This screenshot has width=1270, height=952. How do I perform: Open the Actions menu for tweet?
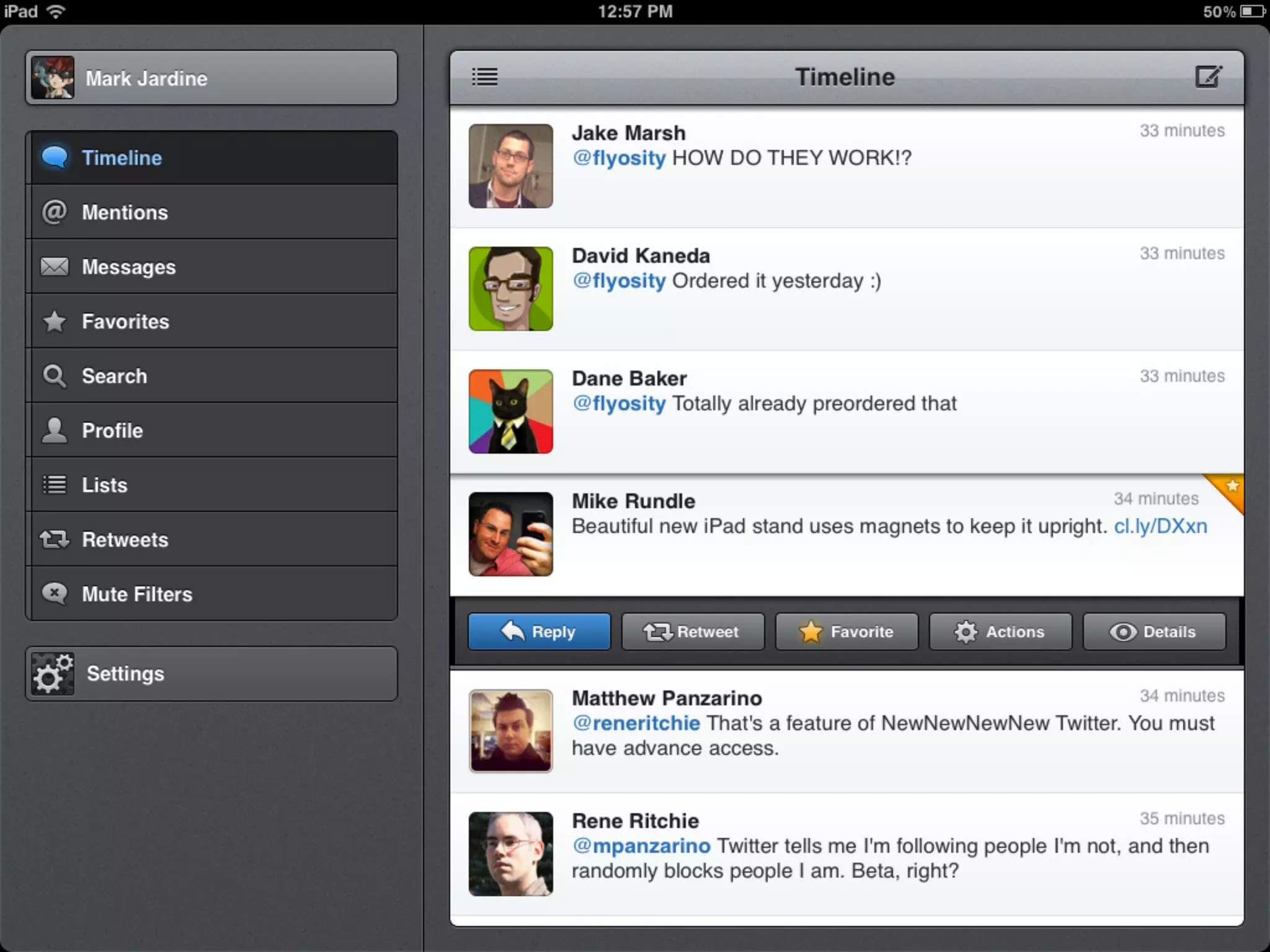coord(1000,632)
